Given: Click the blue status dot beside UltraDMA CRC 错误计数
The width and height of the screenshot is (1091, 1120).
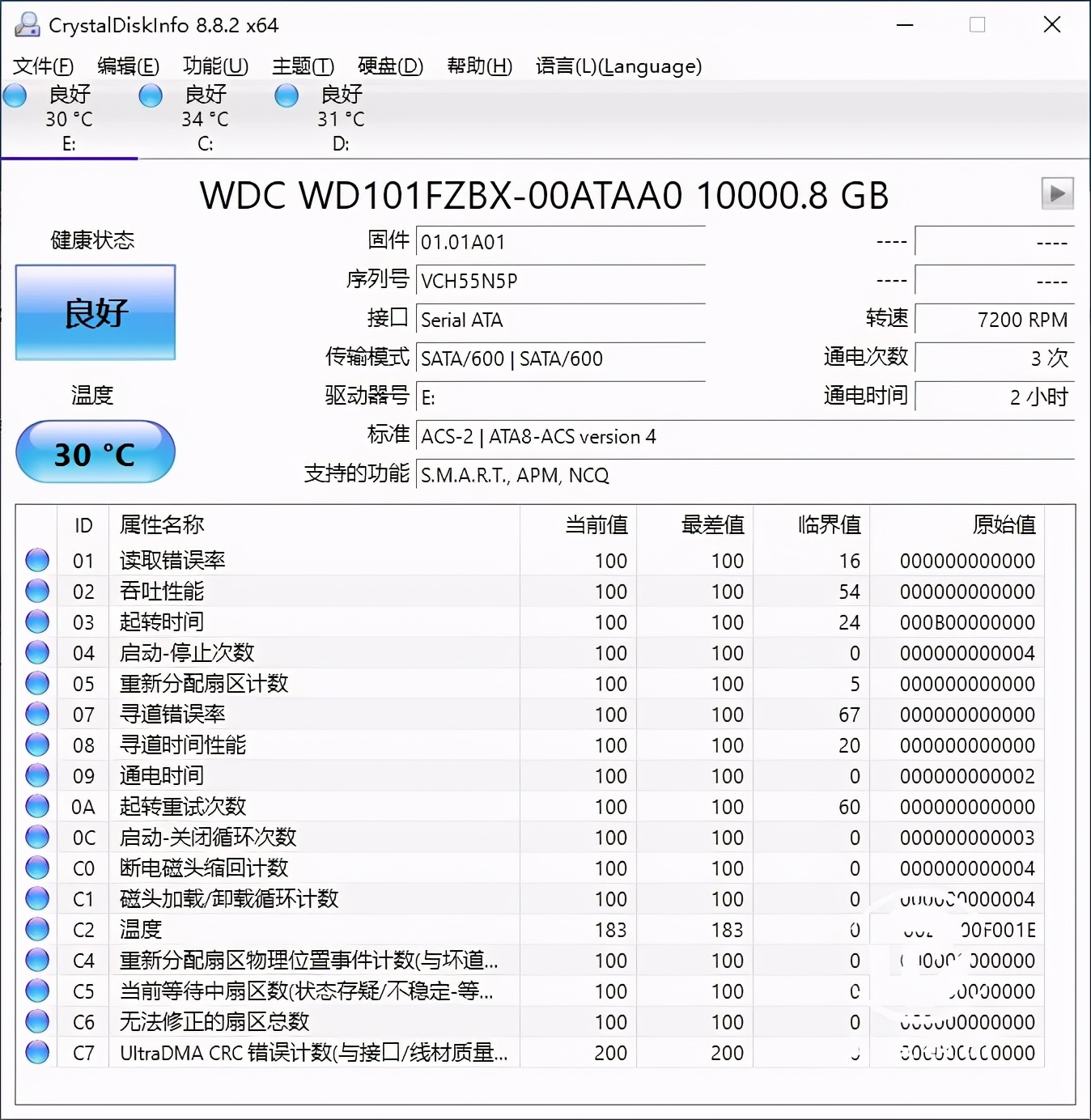Looking at the screenshot, I should click(36, 1052).
